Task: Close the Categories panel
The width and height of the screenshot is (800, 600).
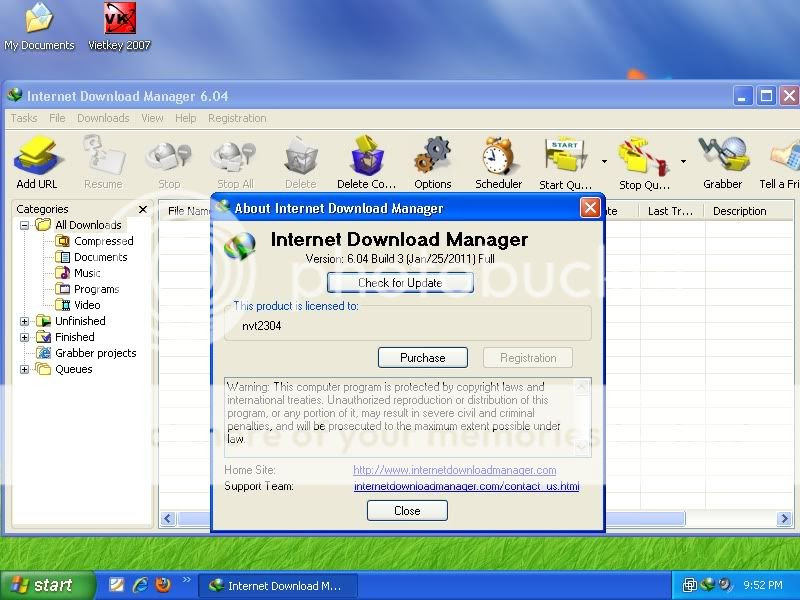Action: pos(143,209)
